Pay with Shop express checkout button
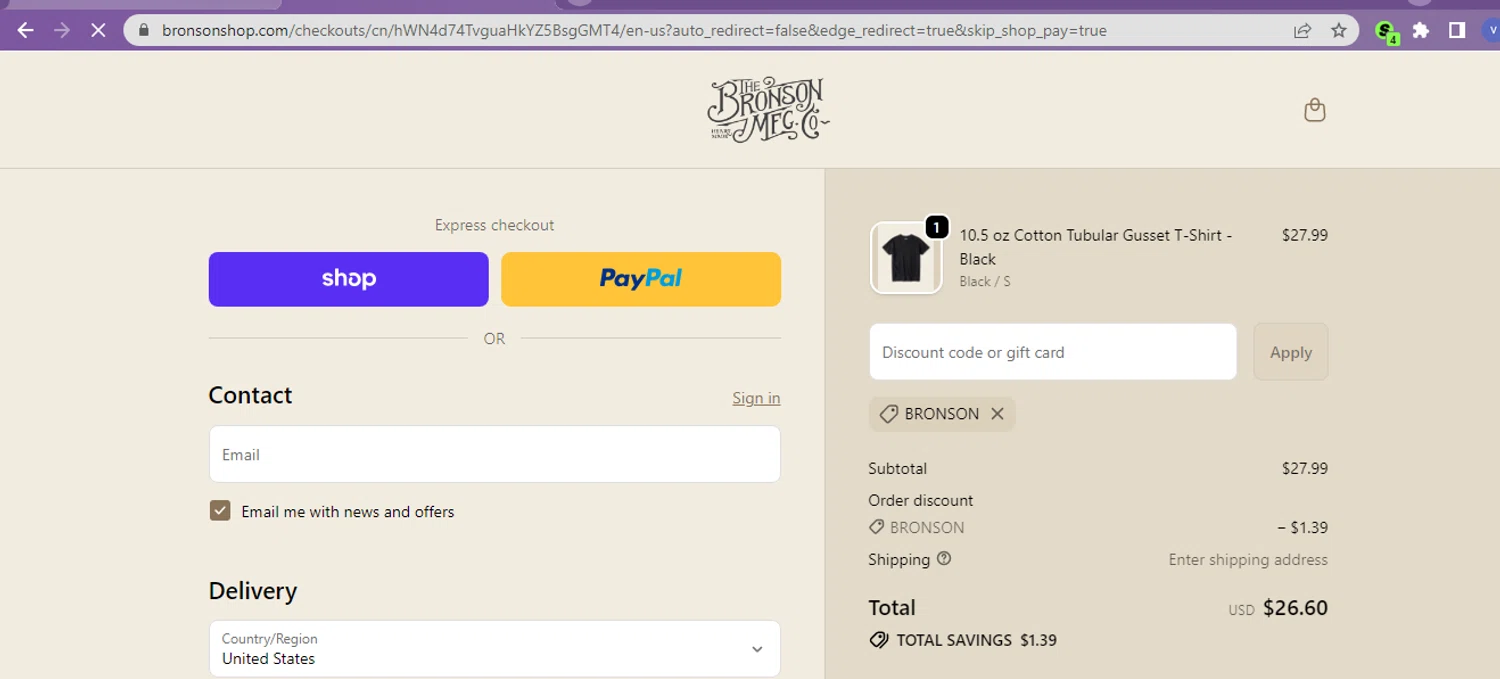Image resolution: width=1500 pixels, height=679 pixels. [x=348, y=279]
